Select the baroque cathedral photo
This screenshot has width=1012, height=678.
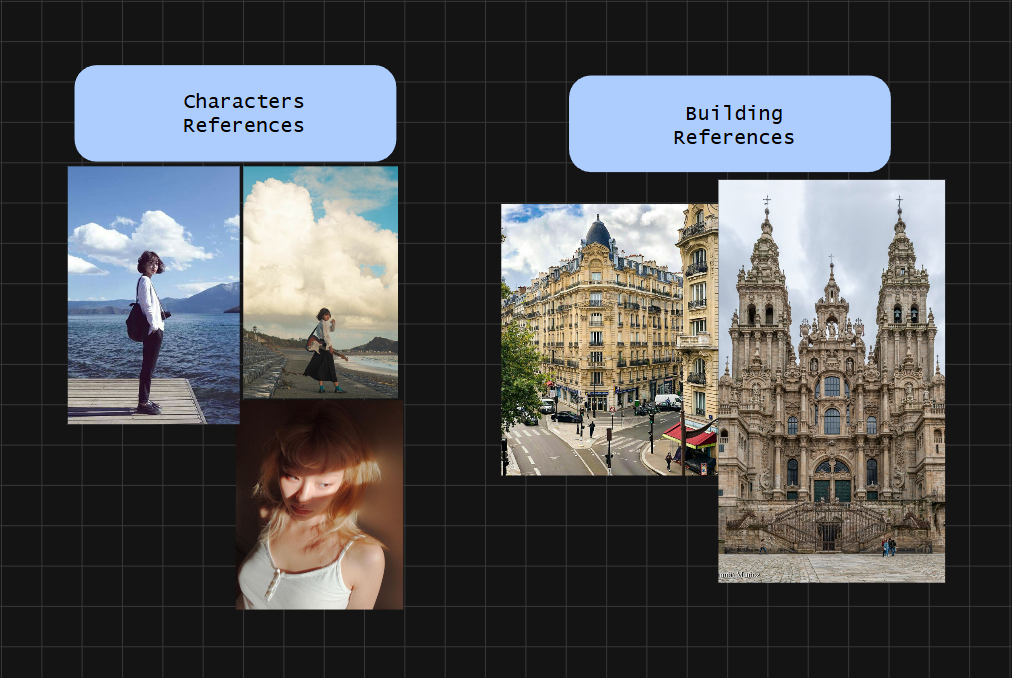pyautogui.click(x=831, y=380)
